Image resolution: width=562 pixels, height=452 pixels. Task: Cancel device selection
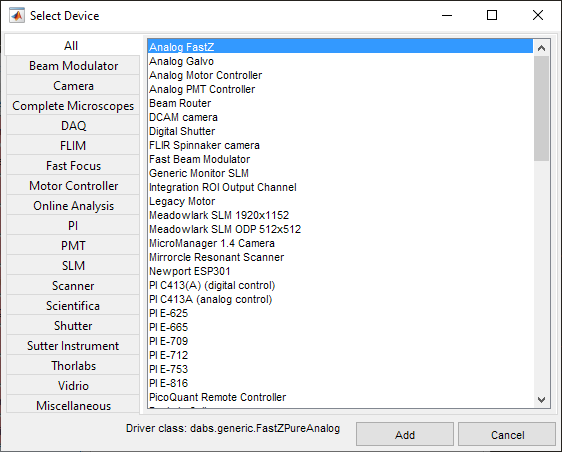click(507, 434)
